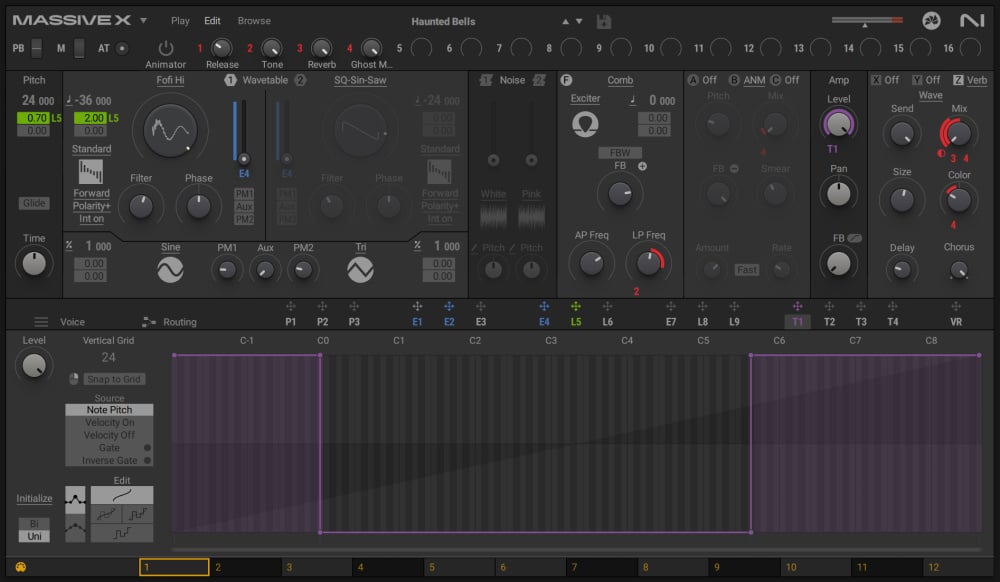This screenshot has width=1000, height=582.
Task: Click the green move handle above L5
Action: [575, 307]
